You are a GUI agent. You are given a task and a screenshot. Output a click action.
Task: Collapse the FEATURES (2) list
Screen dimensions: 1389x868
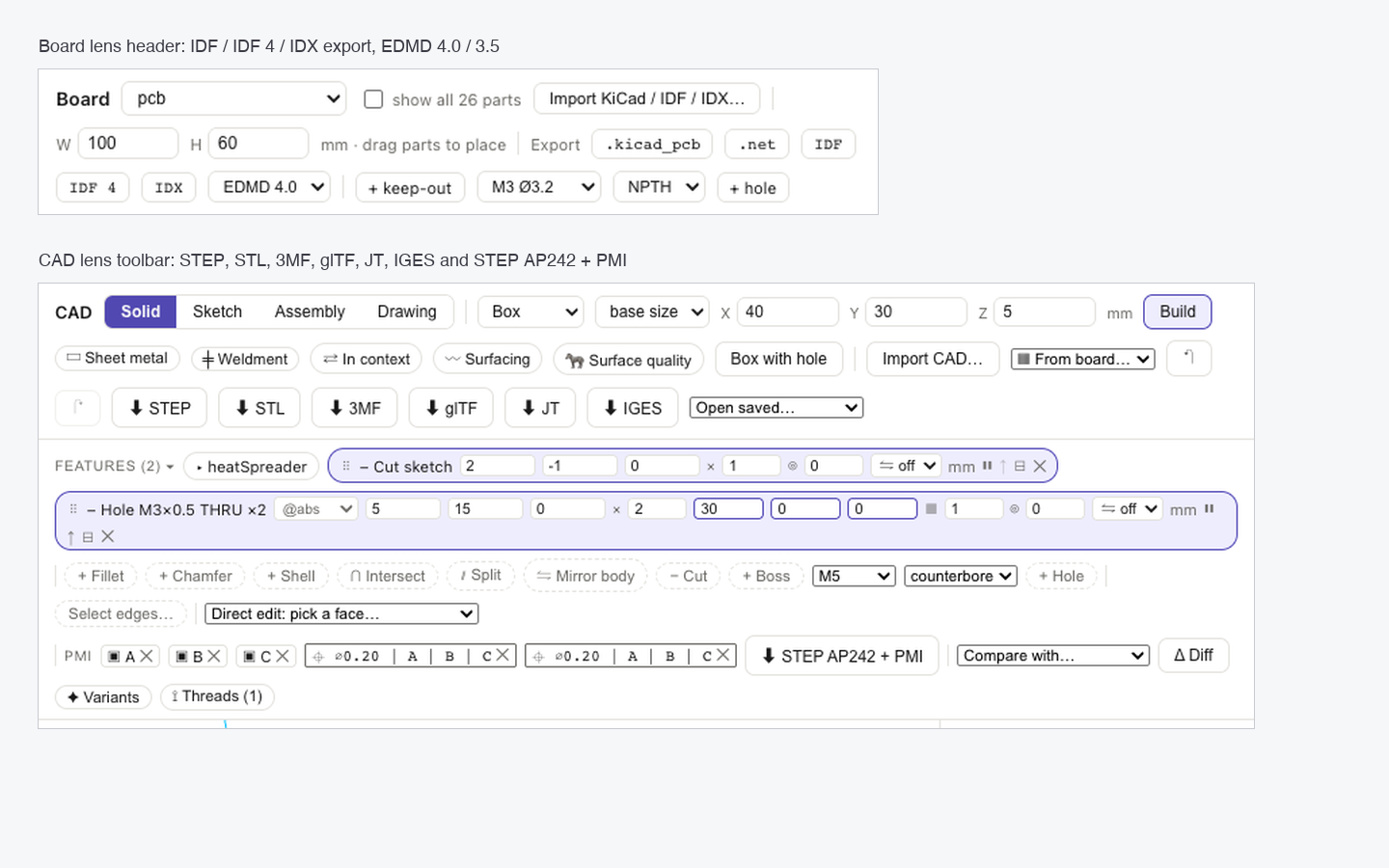tap(115, 466)
